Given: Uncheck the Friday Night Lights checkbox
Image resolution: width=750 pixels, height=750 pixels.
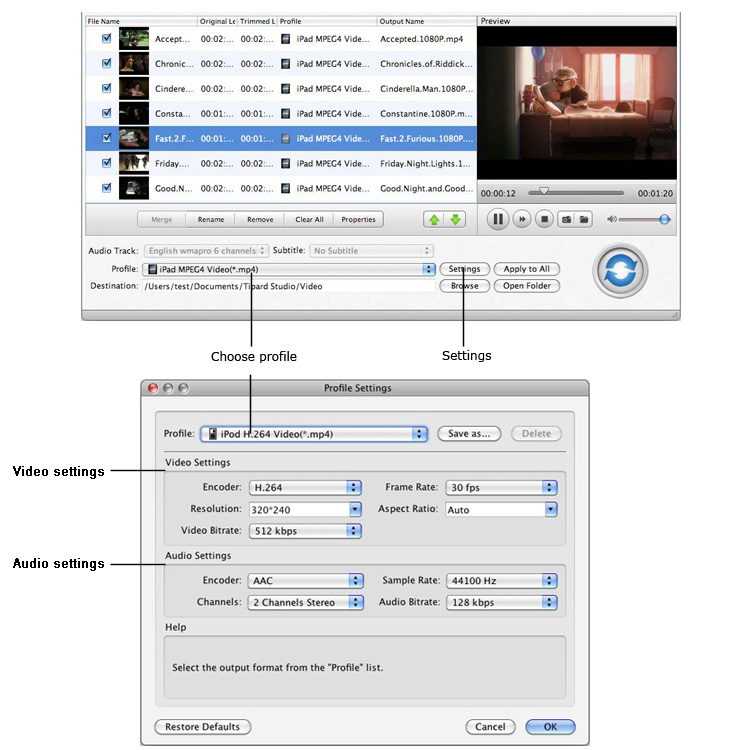Looking at the screenshot, I should (107, 163).
